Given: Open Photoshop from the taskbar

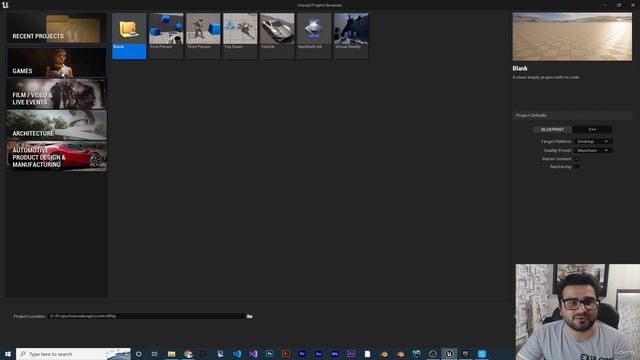Looking at the screenshot, I should (269, 354).
